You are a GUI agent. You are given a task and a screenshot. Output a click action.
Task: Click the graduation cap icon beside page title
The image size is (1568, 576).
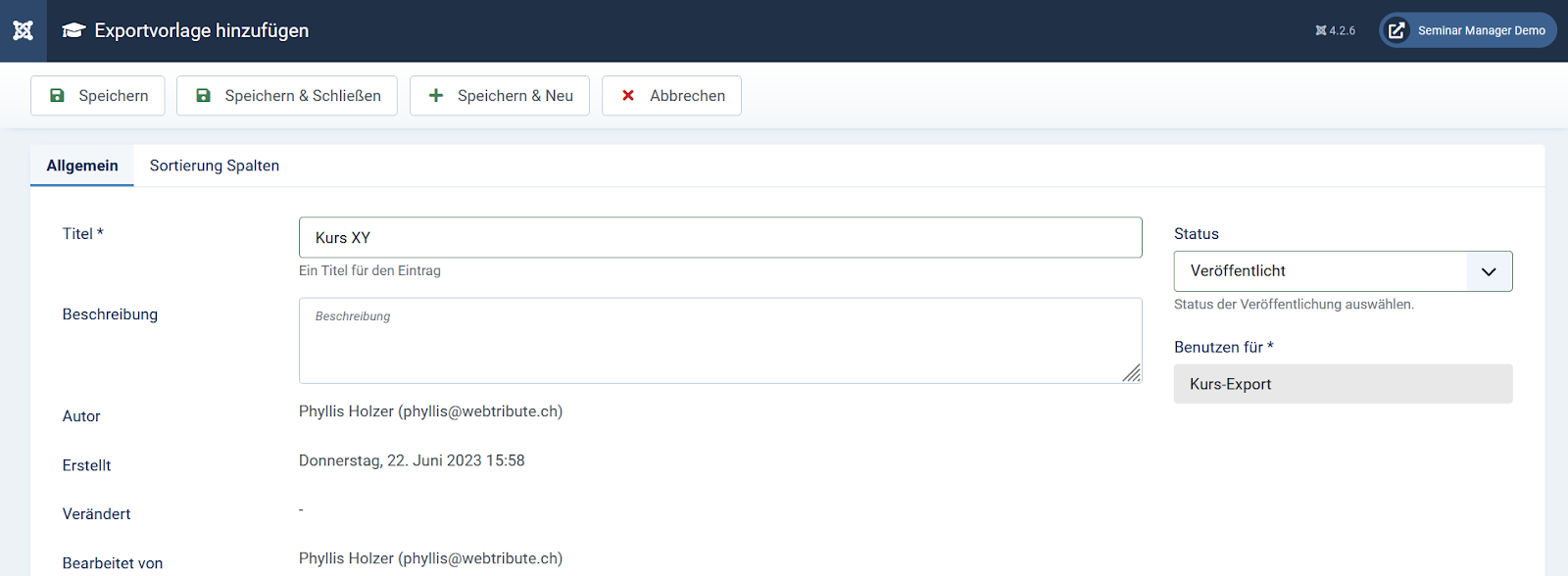pyautogui.click(x=73, y=30)
